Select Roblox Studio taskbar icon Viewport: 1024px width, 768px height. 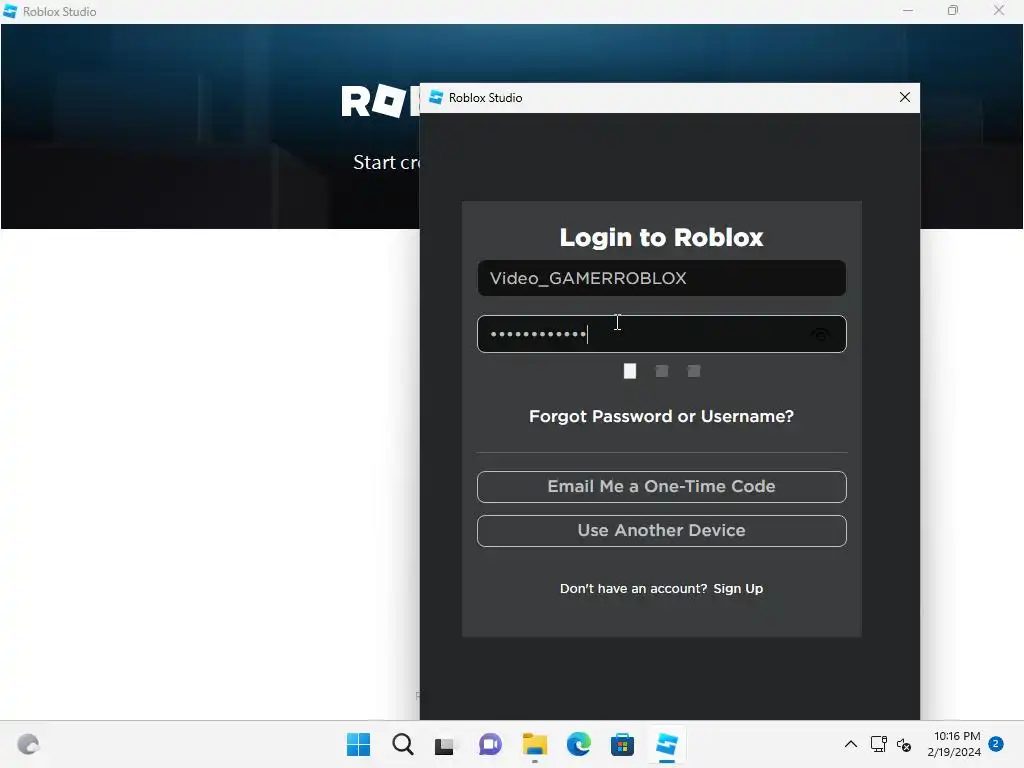pos(667,744)
